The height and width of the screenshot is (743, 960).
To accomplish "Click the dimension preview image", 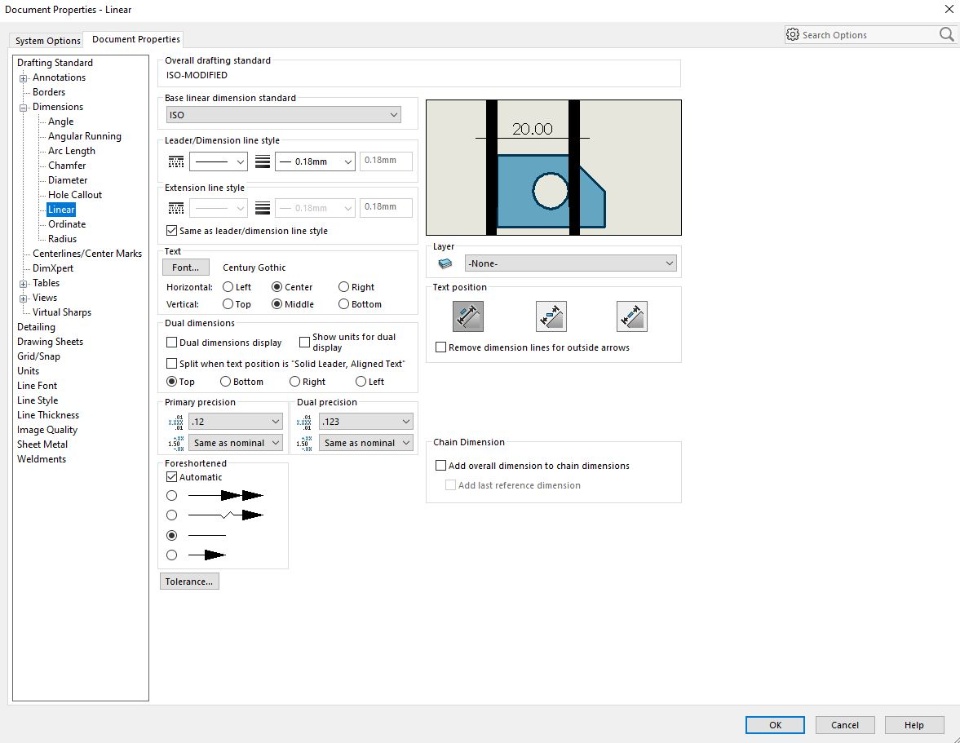I will (554, 167).
